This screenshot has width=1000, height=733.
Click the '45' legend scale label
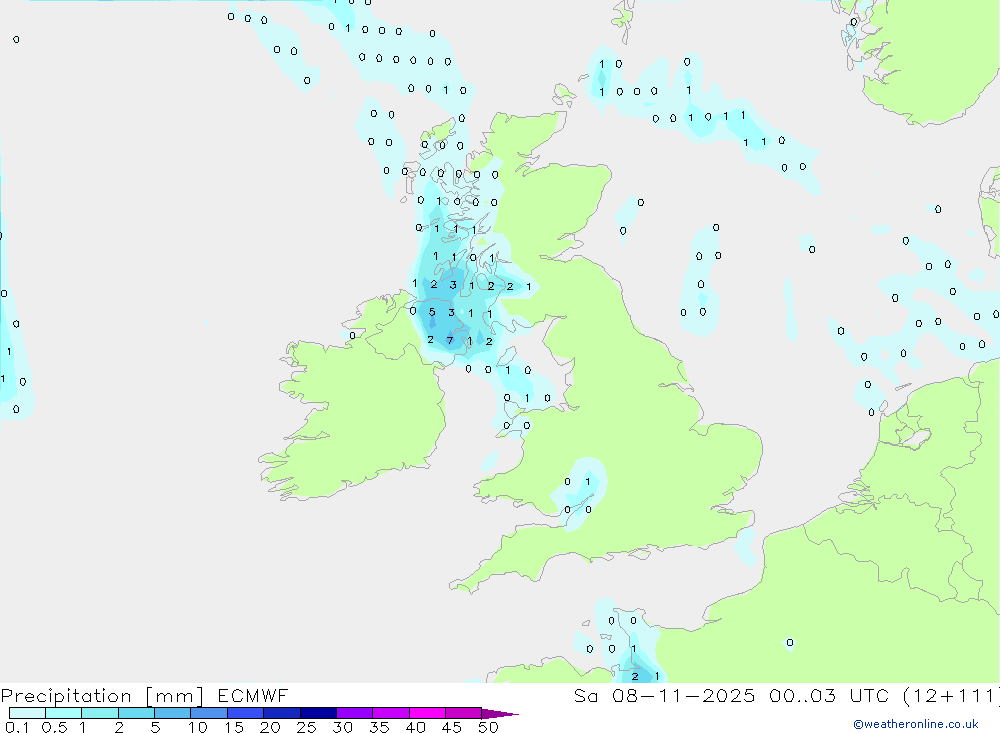point(452,727)
